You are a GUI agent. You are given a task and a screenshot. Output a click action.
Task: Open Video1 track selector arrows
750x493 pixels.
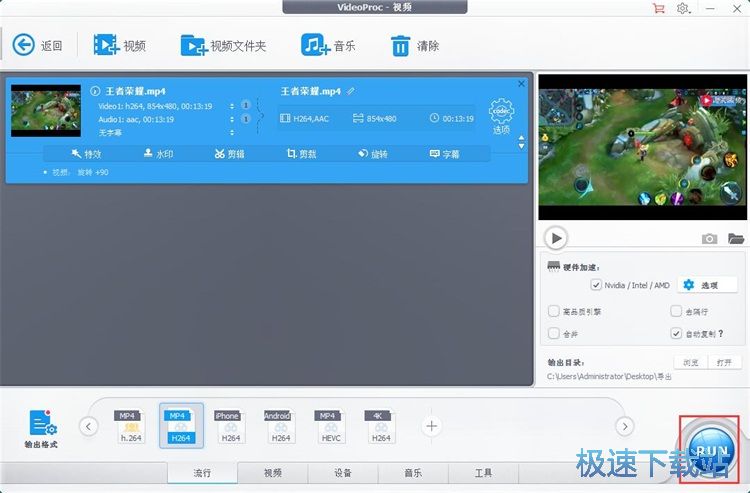pyautogui.click(x=232, y=106)
